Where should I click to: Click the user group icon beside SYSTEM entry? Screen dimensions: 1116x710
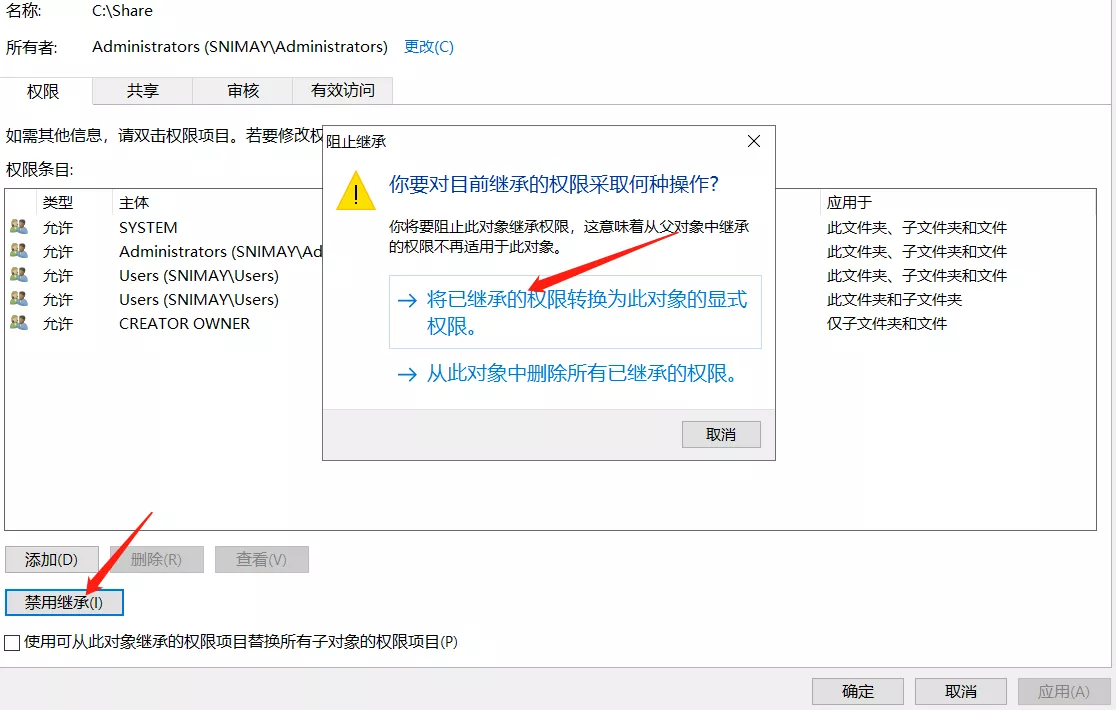pyautogui.click(x=19, y=227)
